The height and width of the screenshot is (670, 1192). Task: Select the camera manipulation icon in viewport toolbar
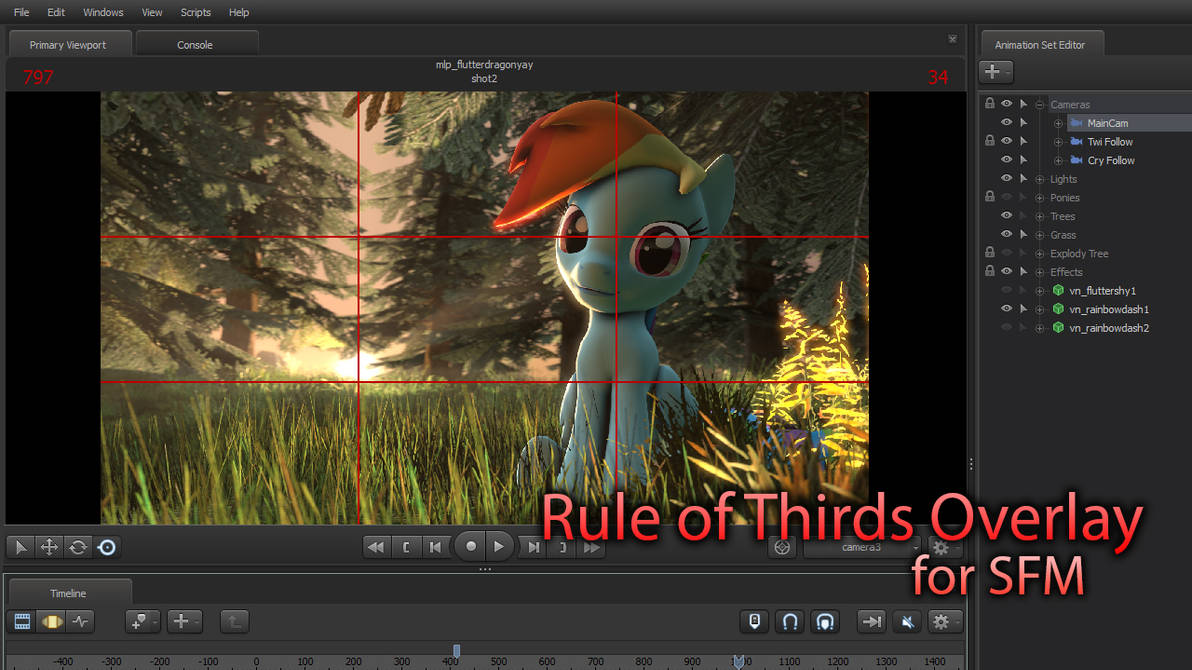(x=105, y=547)
